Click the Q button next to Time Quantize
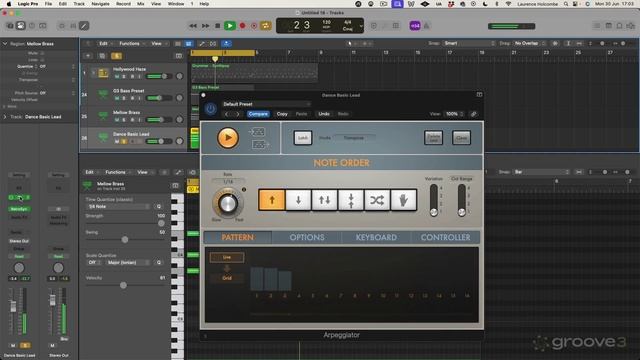The width and height of the screenshot is (640, 360). pos(159,207)
